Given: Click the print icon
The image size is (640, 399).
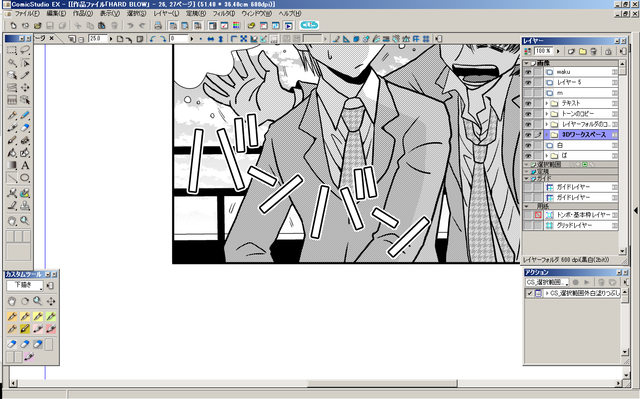Looking at the screenshot, I should tap(158, 25).
